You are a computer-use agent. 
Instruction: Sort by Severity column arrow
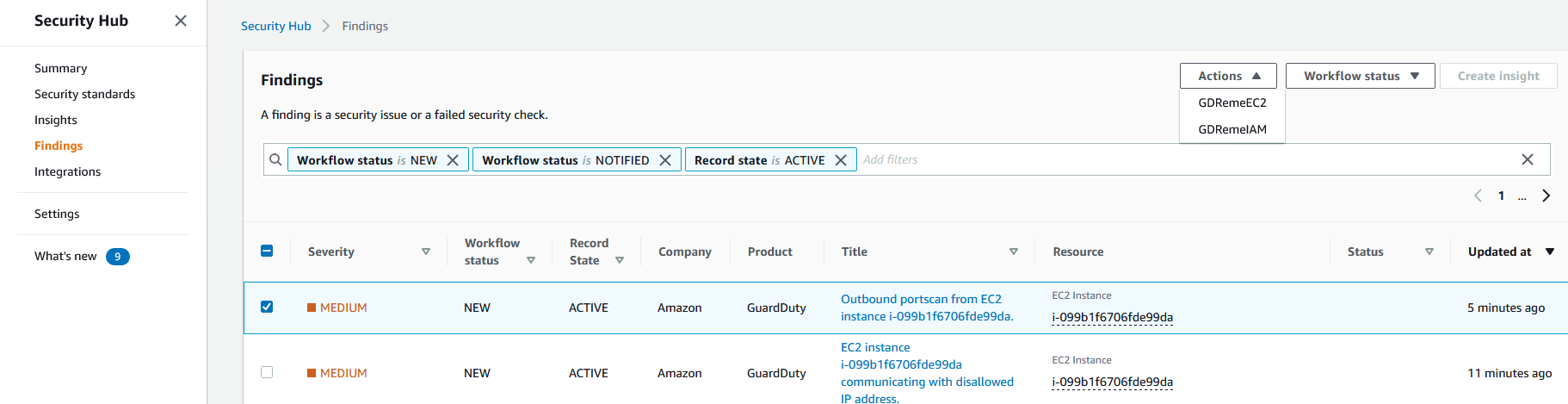tap(426, 252)
